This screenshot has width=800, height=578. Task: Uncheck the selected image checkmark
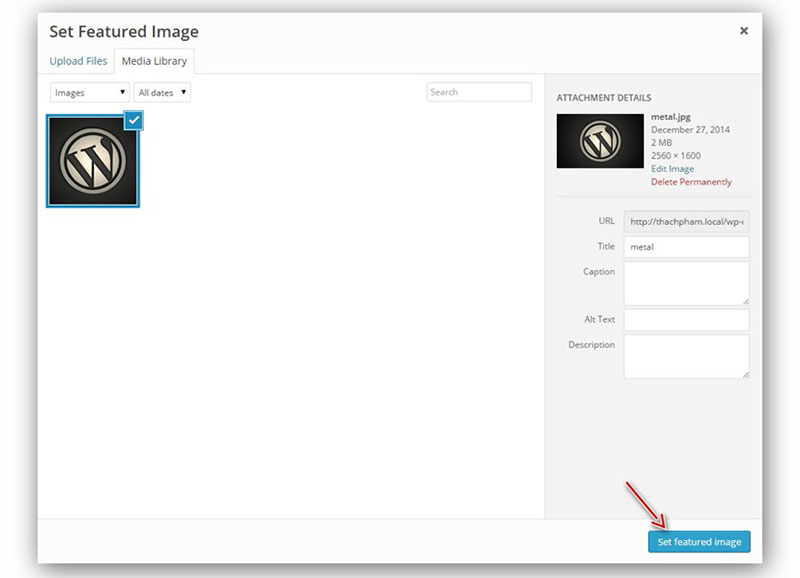(134, 120)
